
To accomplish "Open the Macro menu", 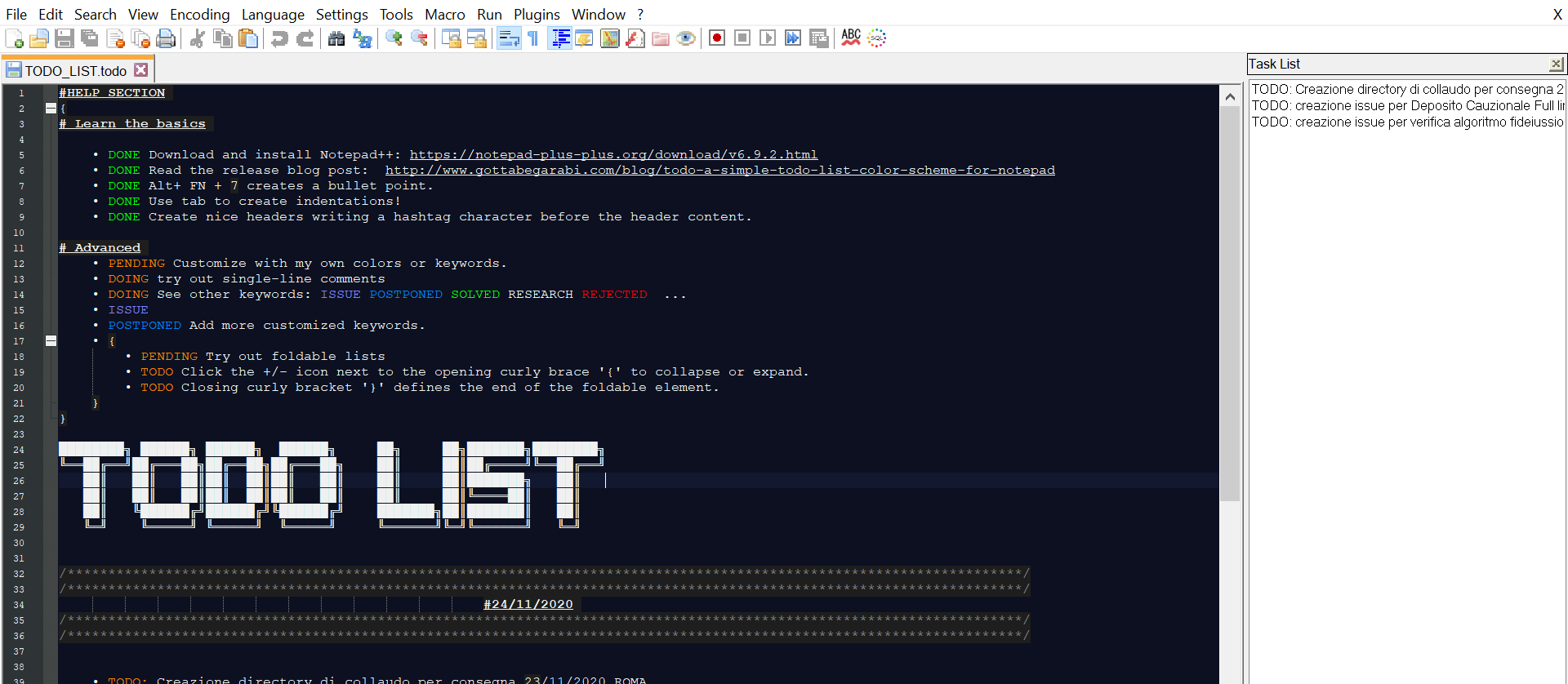I will [x=445, y=14].
